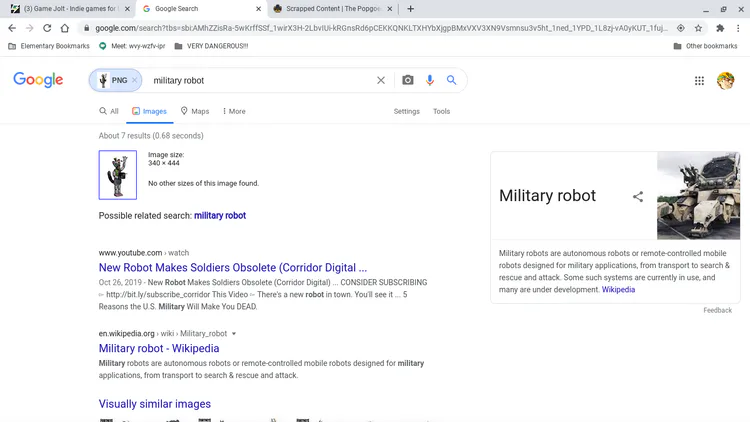The image size is (750, 422).
Task: Click the blue magnifier search button
Action: pos(452,80)
